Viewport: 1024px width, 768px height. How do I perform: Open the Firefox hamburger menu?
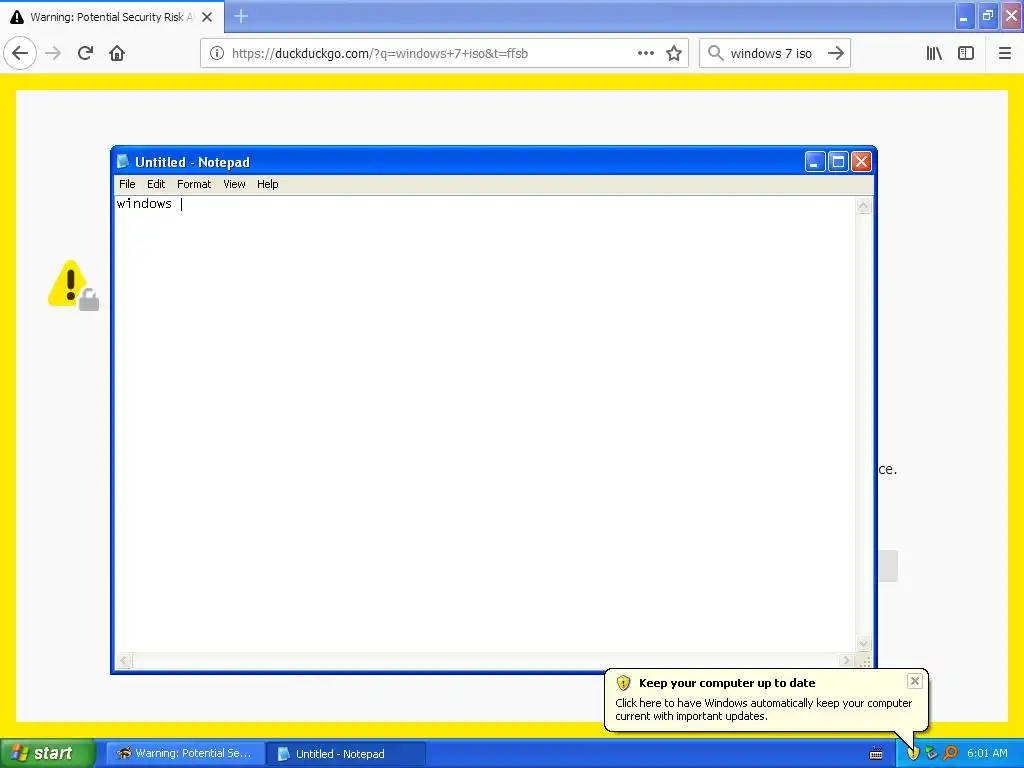tap(1005, 53)
